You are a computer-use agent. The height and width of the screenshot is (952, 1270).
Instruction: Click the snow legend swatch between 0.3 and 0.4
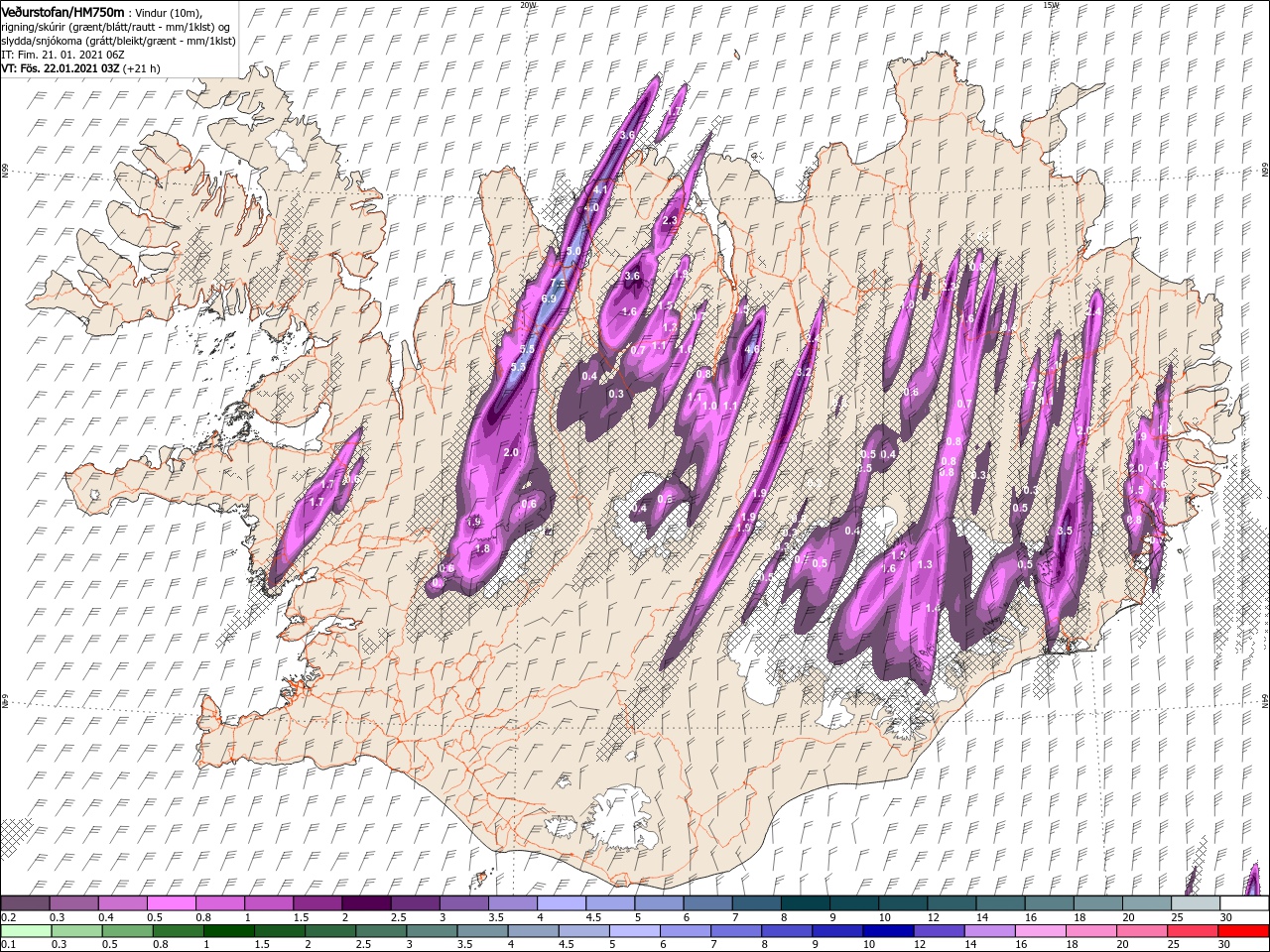click(x=73, y=903)
